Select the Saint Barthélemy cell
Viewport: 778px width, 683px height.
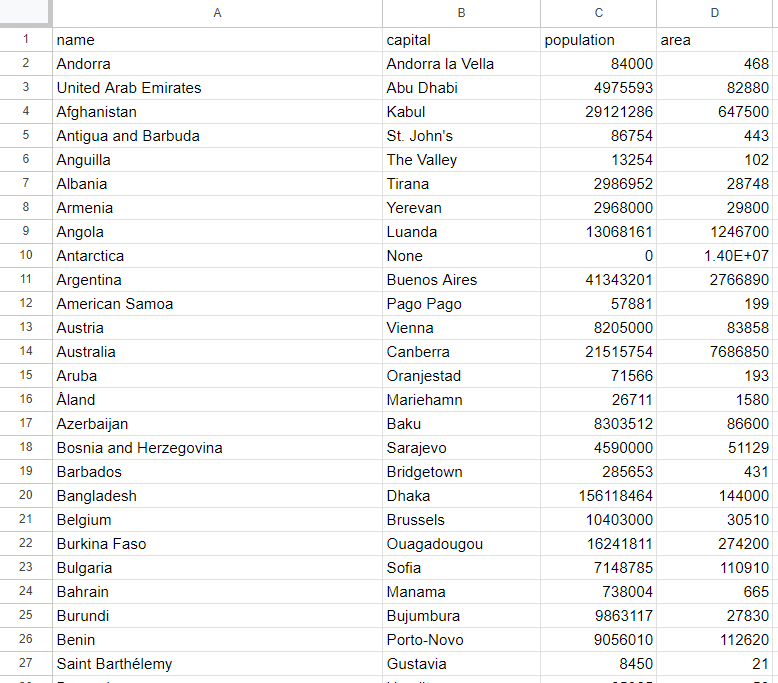[217, 664]
